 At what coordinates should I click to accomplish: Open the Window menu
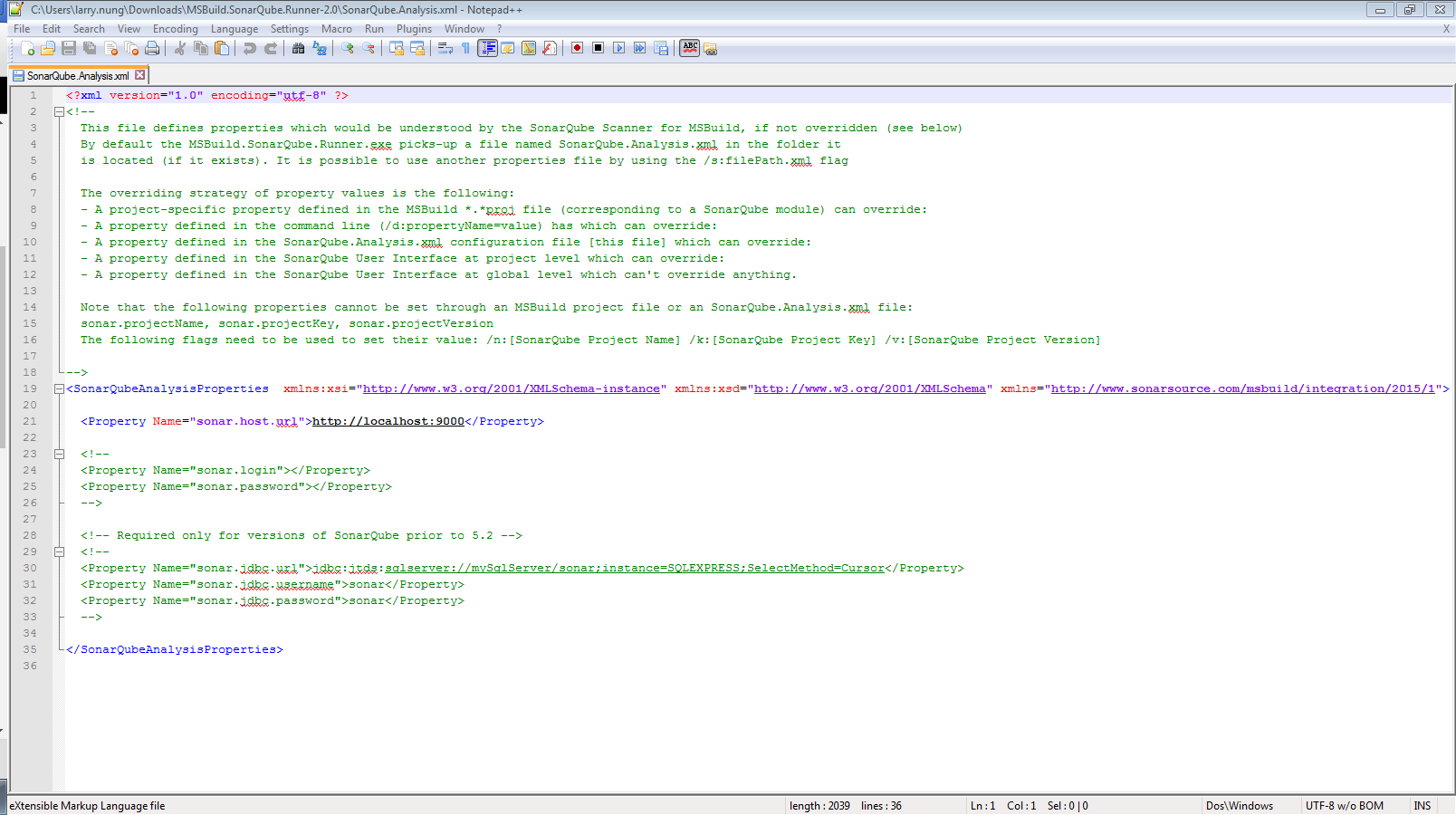(x=465, y=29)
